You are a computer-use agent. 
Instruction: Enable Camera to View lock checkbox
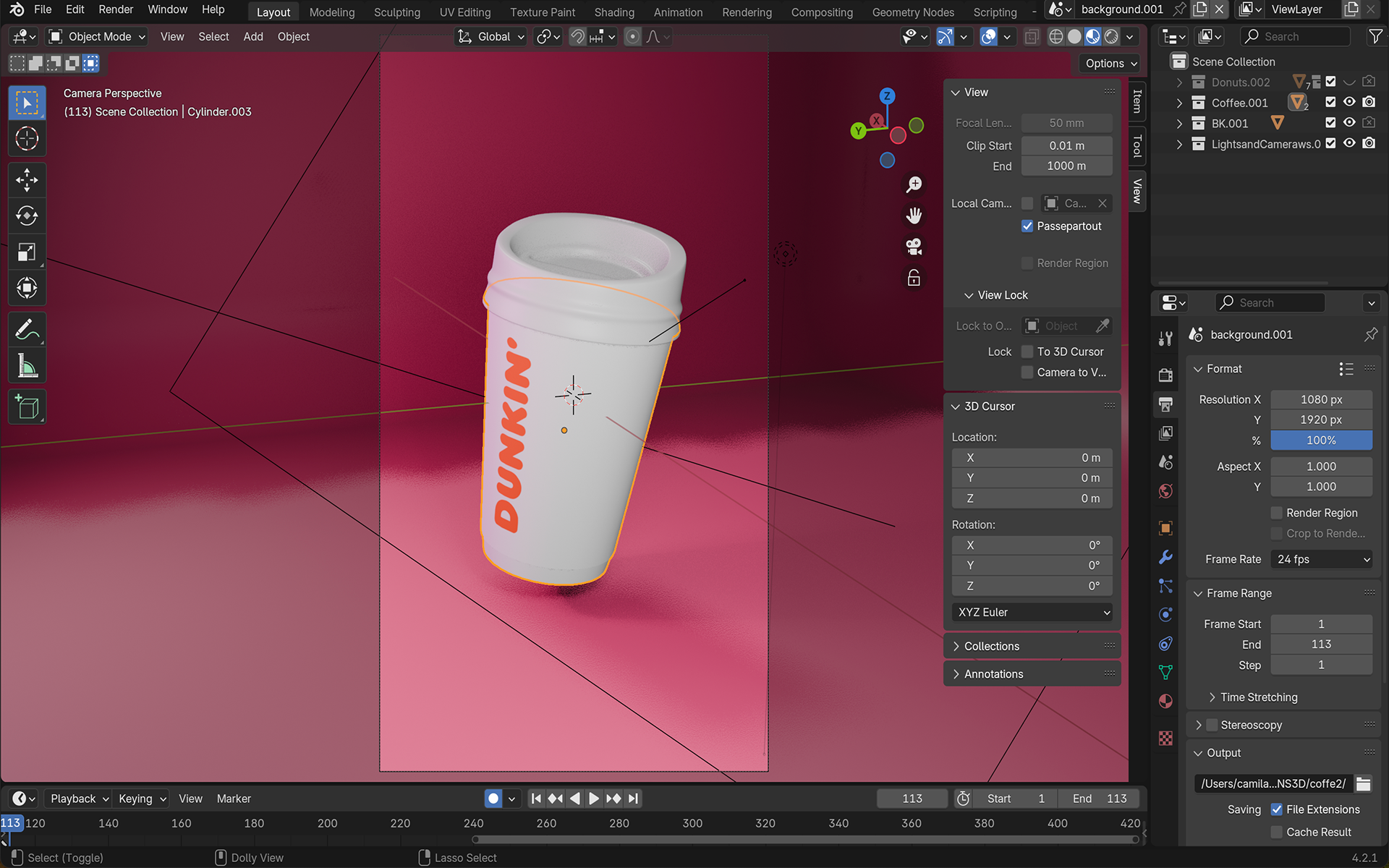[1027, 373]
